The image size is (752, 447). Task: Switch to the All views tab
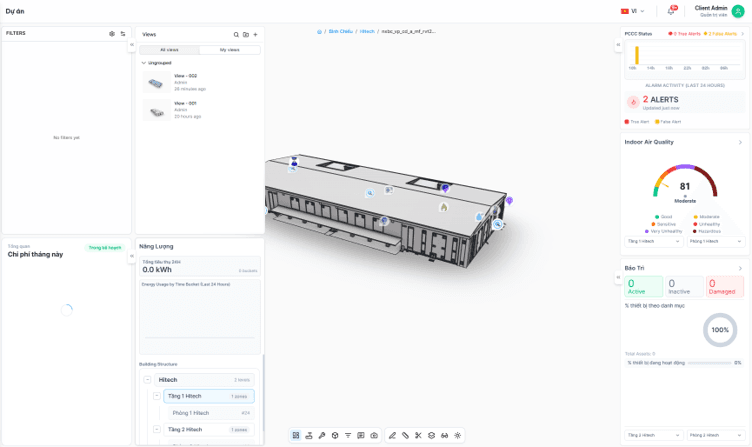click(169, 50)
